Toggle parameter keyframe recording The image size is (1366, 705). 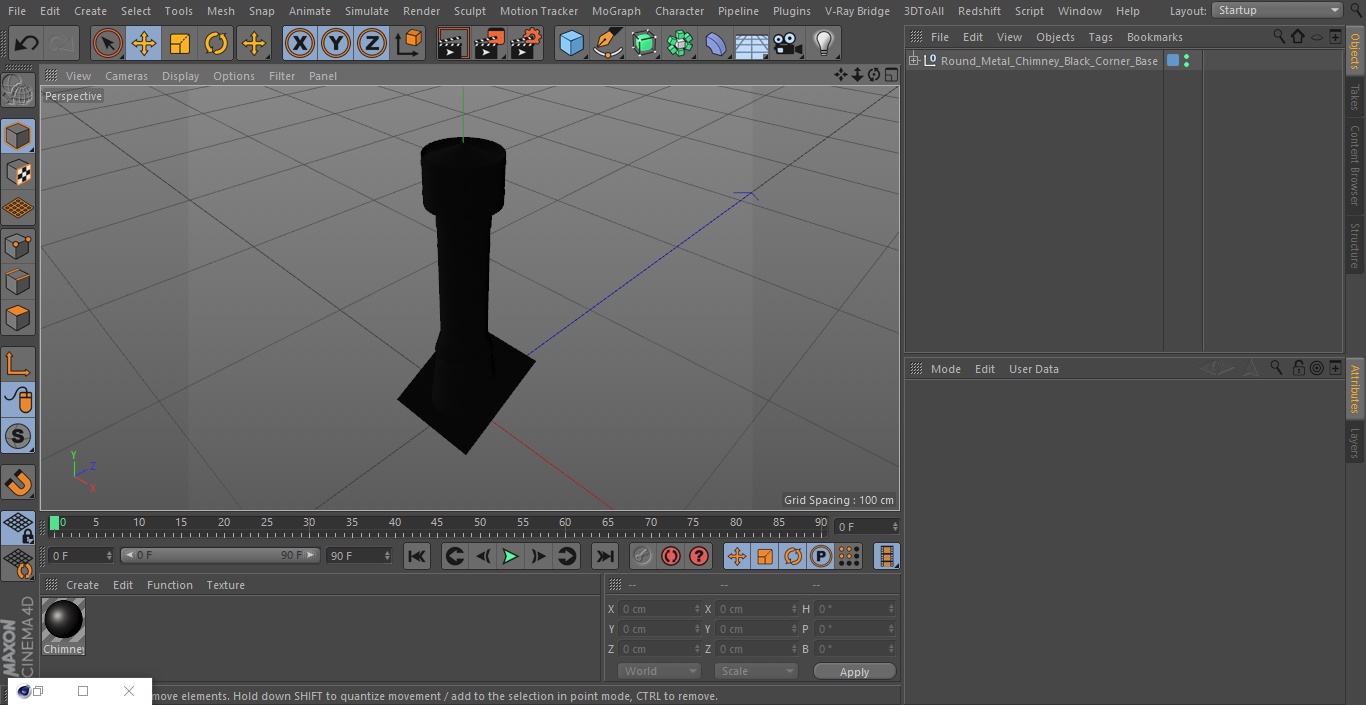[x=821, y=556]
